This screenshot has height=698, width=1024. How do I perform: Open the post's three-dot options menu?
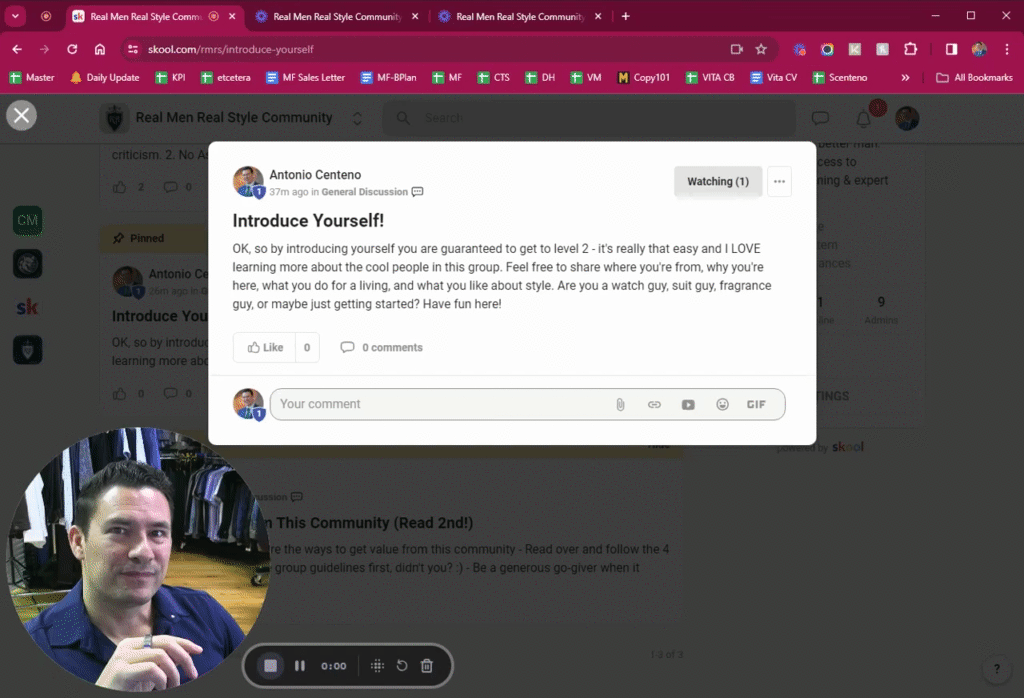pyautogui.click(x=779, y=182)
